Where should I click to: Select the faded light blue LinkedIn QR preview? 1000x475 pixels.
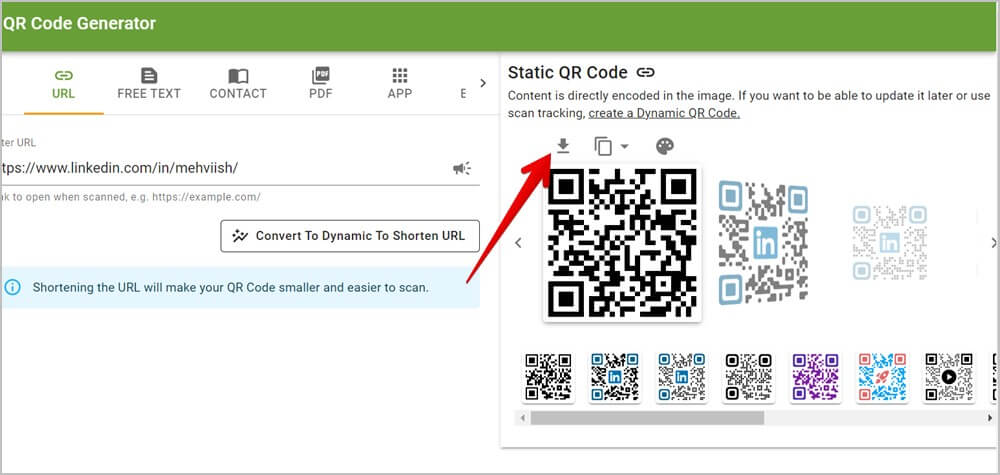click(890, 242)
